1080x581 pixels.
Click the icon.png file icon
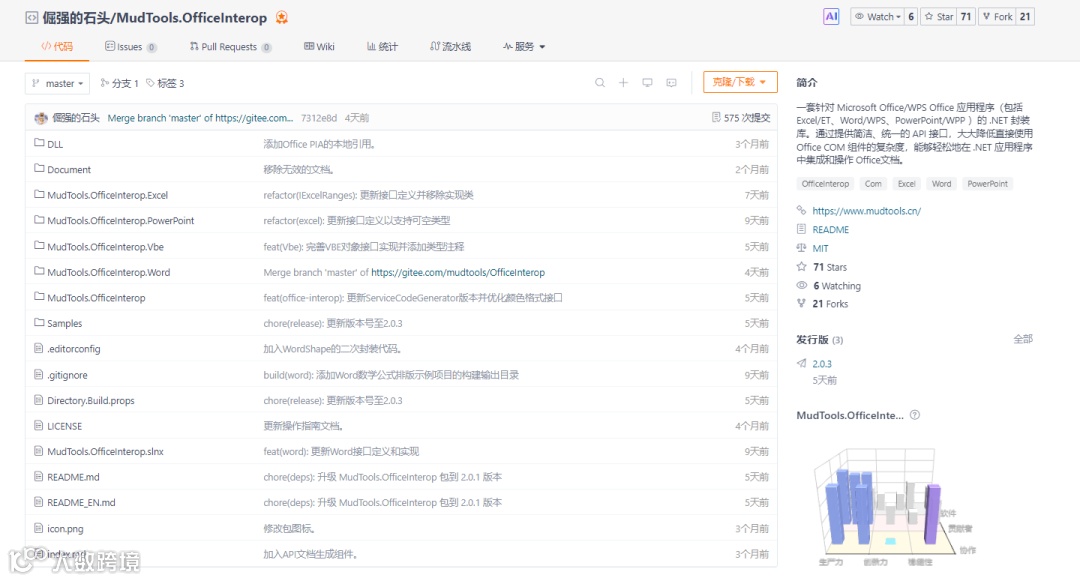[39, 528]
